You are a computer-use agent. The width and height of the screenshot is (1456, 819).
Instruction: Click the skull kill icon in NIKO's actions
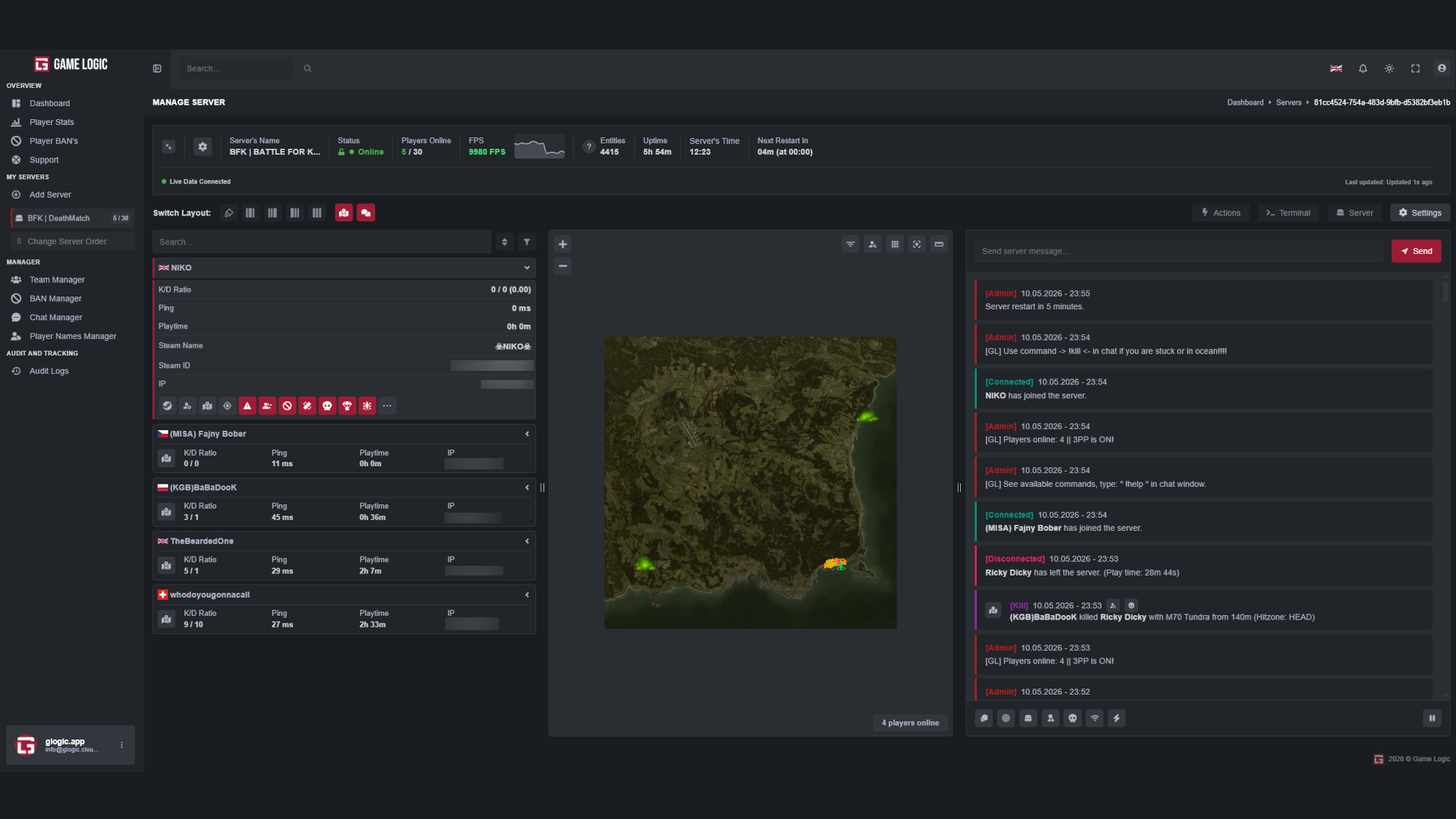[327, 406]
